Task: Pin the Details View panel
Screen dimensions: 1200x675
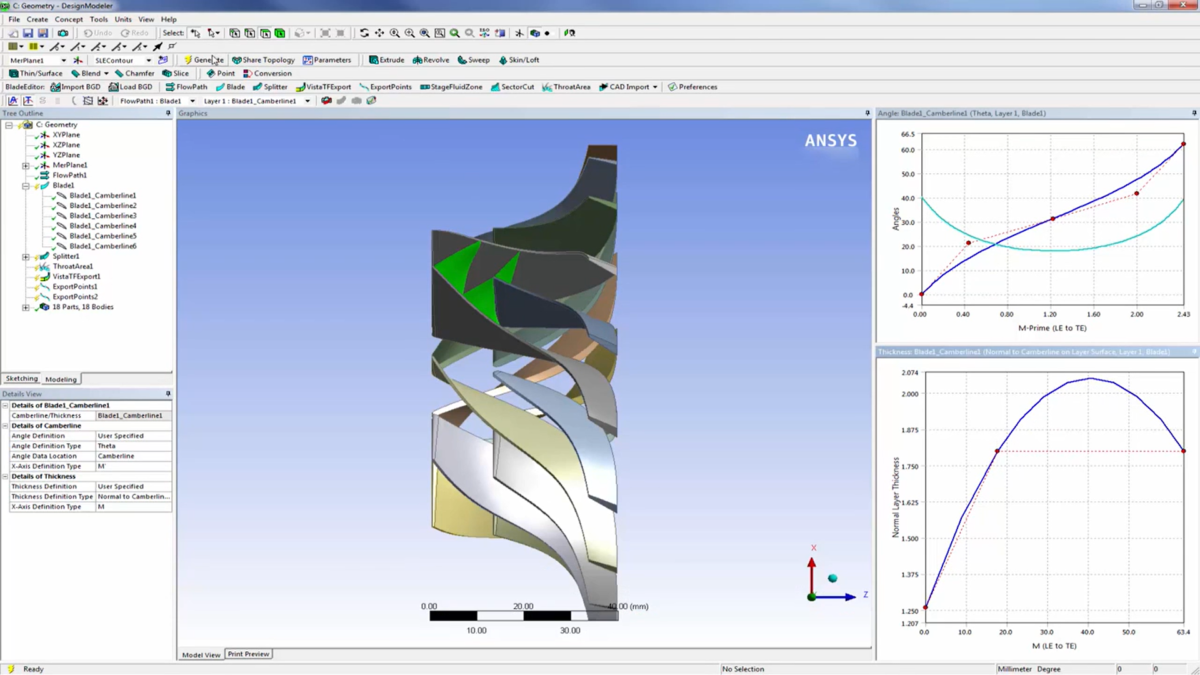Action: tap(168, 394)
